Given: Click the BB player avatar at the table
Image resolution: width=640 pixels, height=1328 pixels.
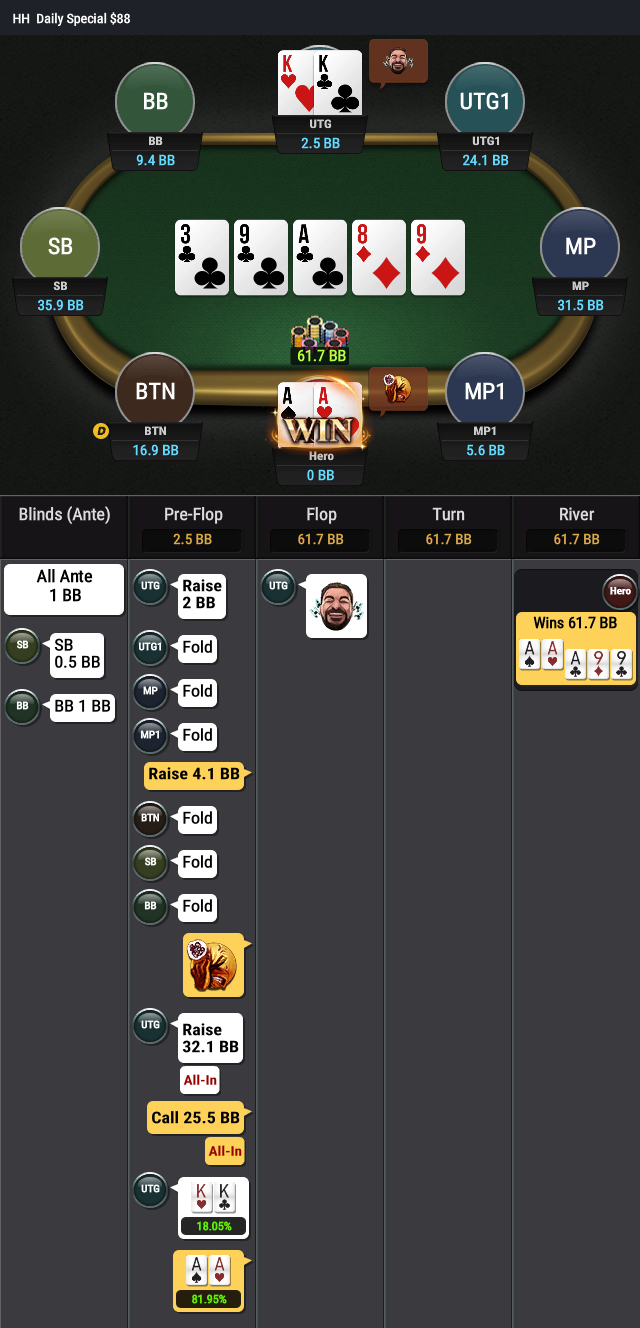Looking at the screenshot, I should coord(155,101).
